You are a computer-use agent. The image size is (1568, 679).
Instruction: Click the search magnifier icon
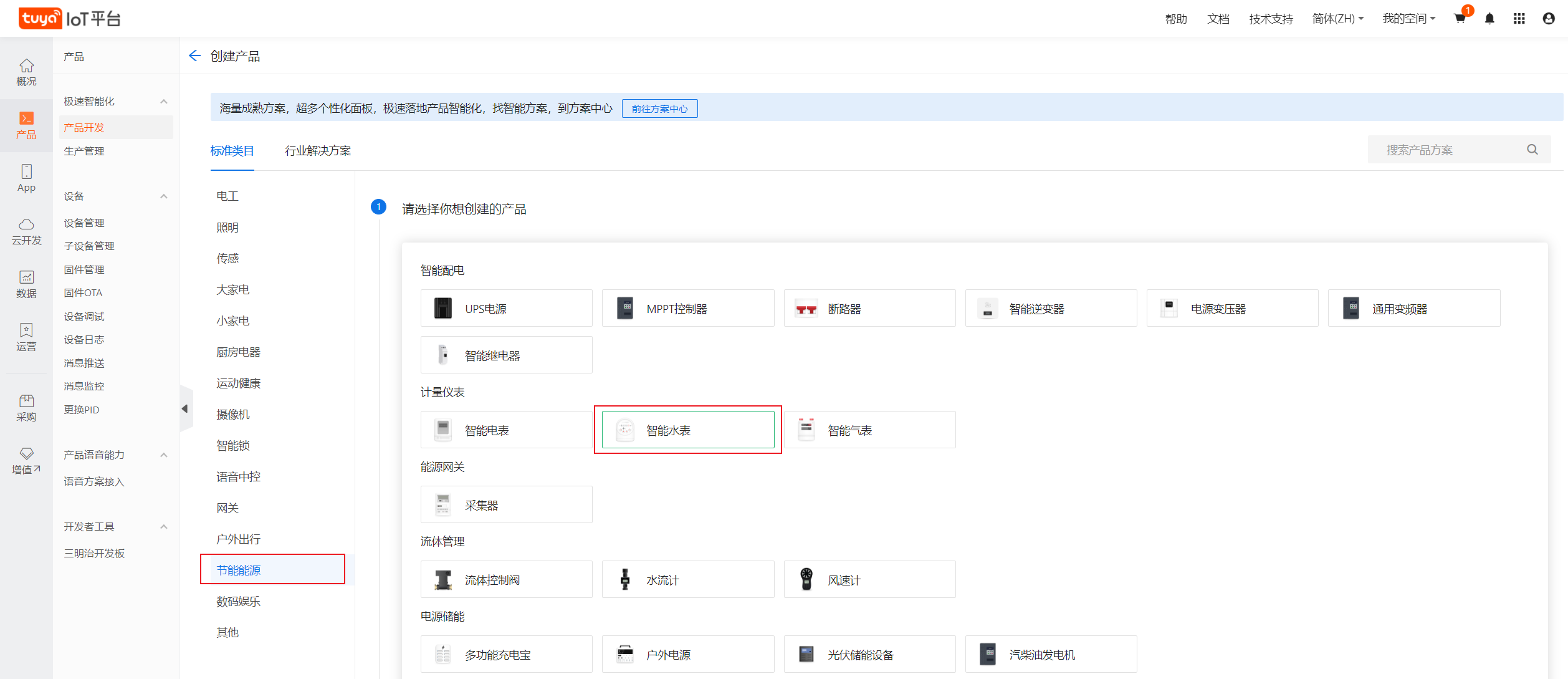[1532, 150]
